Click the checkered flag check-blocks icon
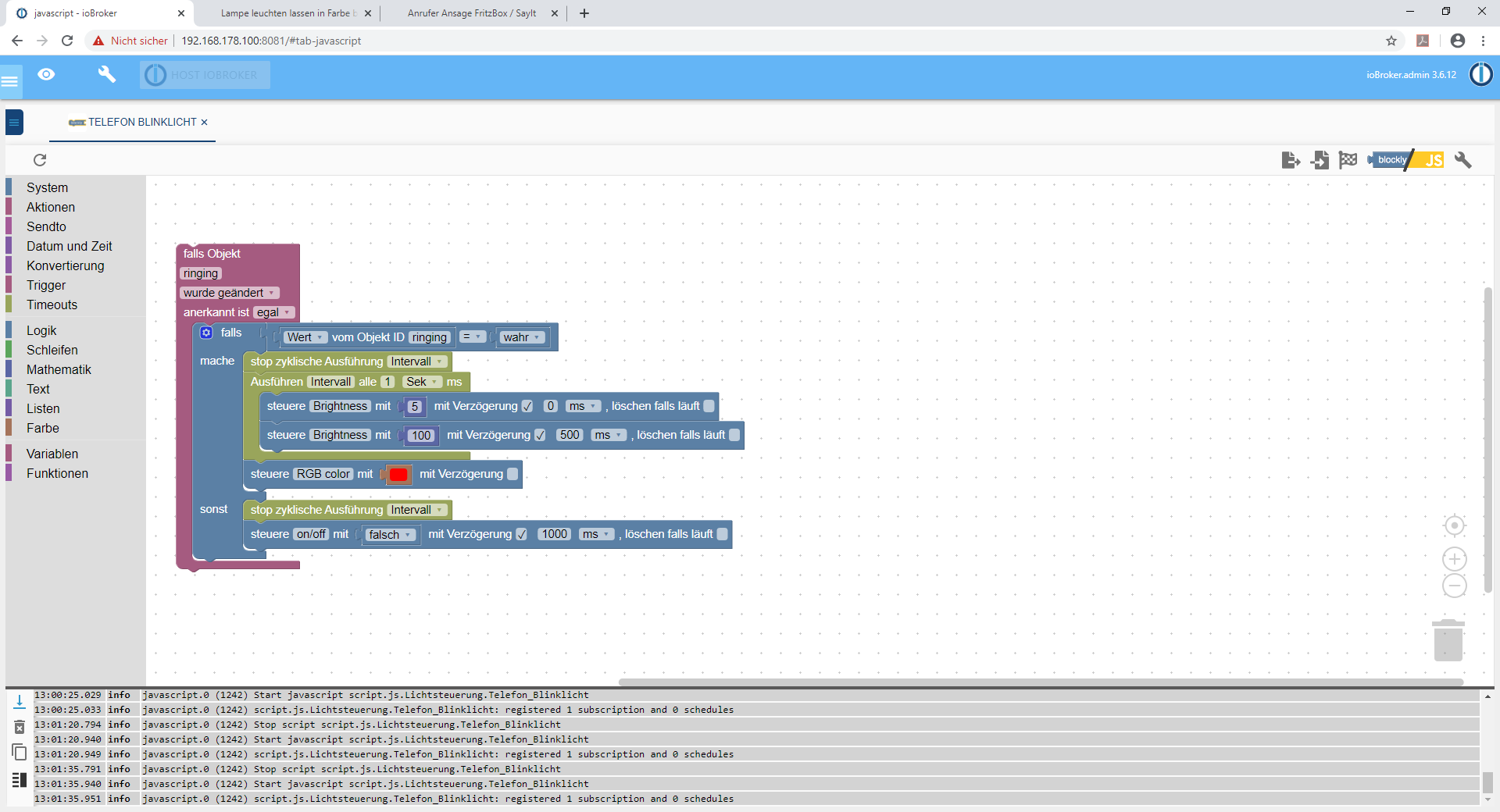The width and height of the screenshot is (1500, 812). (x=1348, y=160)
